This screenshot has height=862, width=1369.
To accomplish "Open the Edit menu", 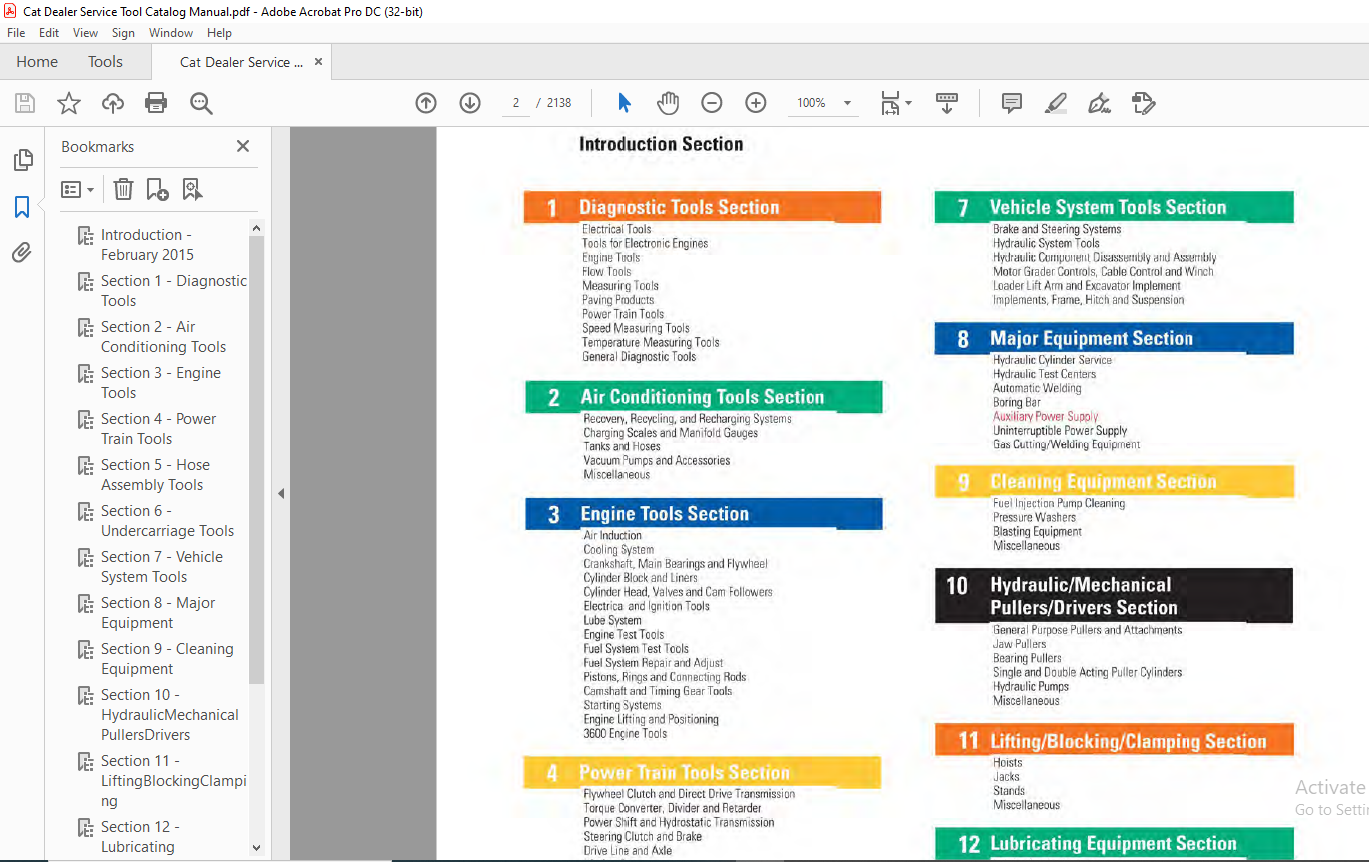I will point(49,33).
